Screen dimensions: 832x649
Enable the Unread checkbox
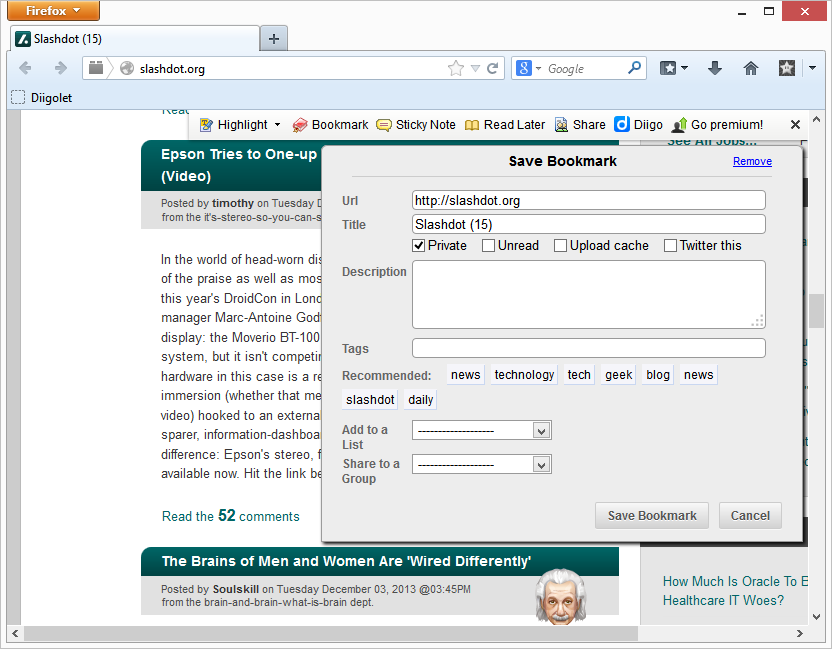pyautogui.click(x=489, y=246)
